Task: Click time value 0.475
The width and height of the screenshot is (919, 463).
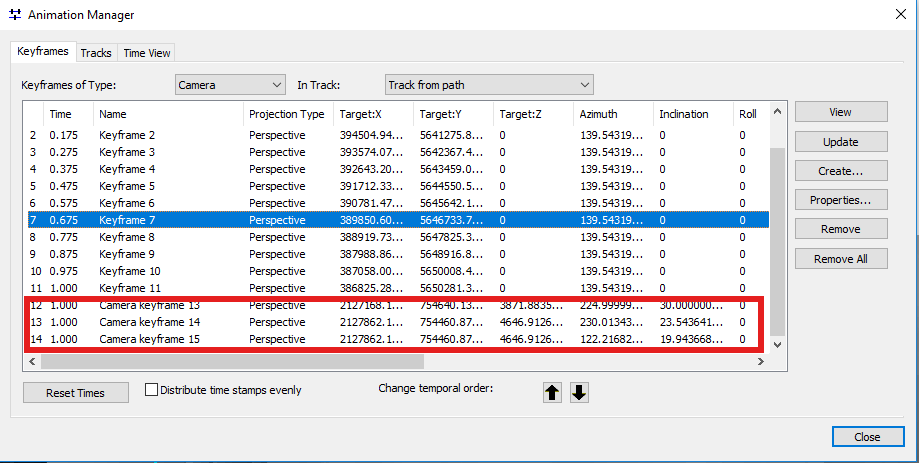Action: point(61,186)
